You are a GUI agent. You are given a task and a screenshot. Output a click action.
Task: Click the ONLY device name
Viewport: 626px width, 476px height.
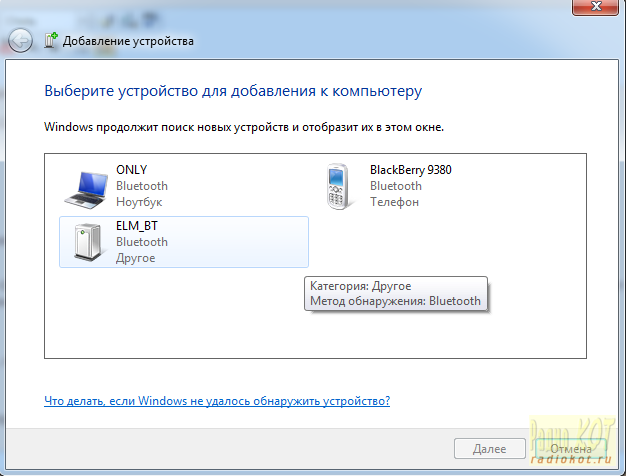pos(131,170)
